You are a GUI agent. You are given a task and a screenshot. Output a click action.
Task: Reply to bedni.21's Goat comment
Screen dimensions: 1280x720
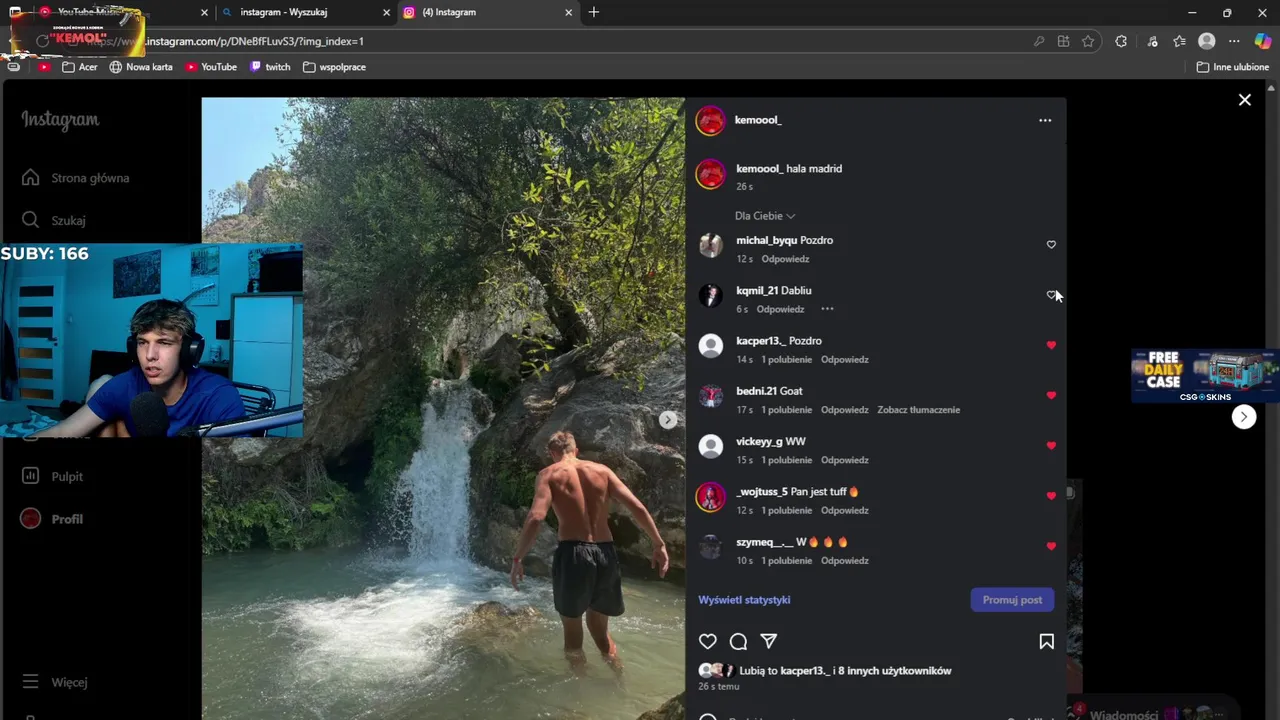click(845, 410)
